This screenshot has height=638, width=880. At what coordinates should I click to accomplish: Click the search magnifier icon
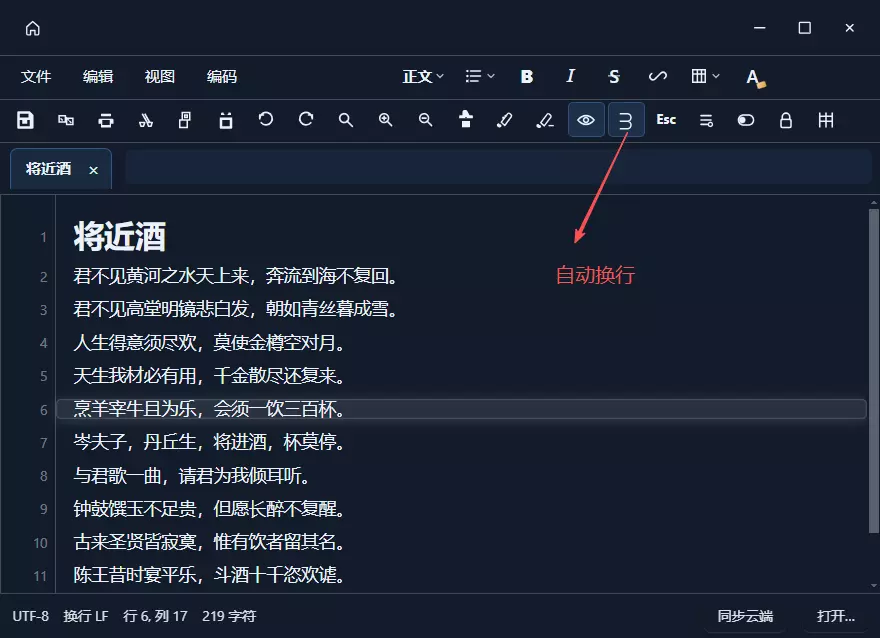pos(346,120)
